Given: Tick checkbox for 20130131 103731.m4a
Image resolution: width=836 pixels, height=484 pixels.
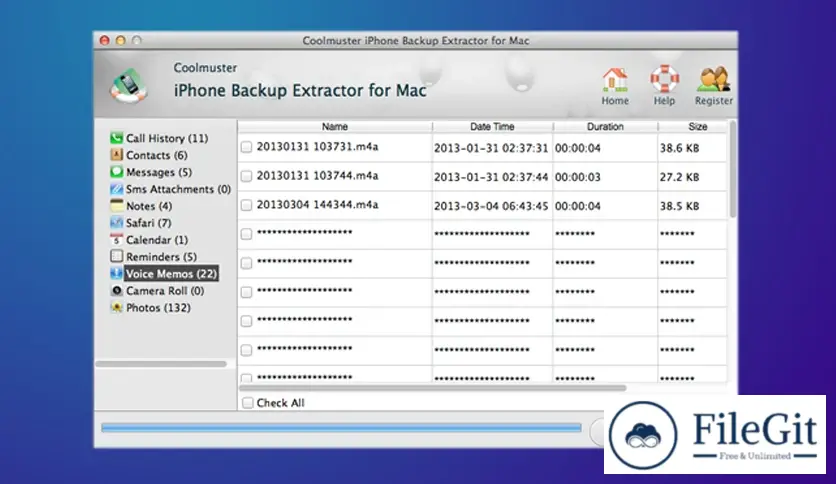Looking at the screenshot, I should (246, 147).
